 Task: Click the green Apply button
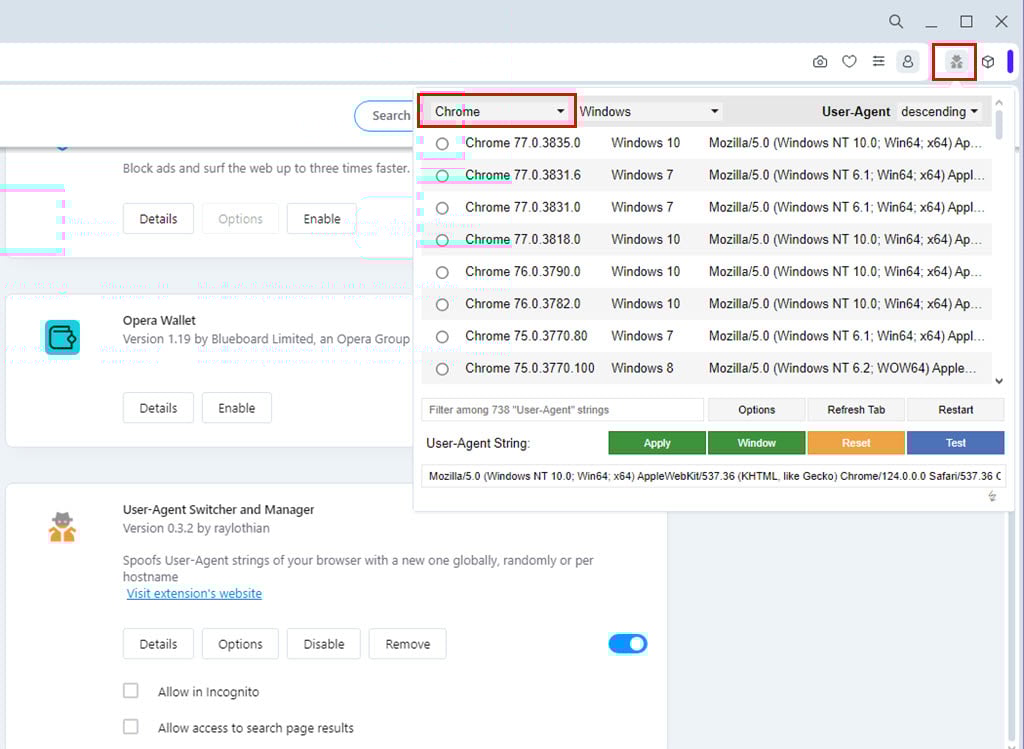pyautogui.click(x=657, y=443)
